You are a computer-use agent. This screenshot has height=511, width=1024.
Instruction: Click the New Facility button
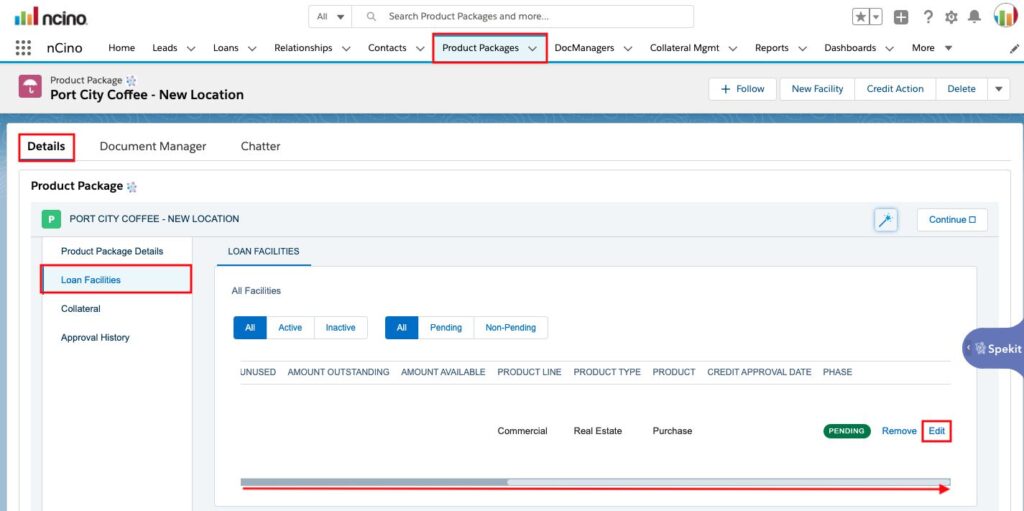coord(817,89)
